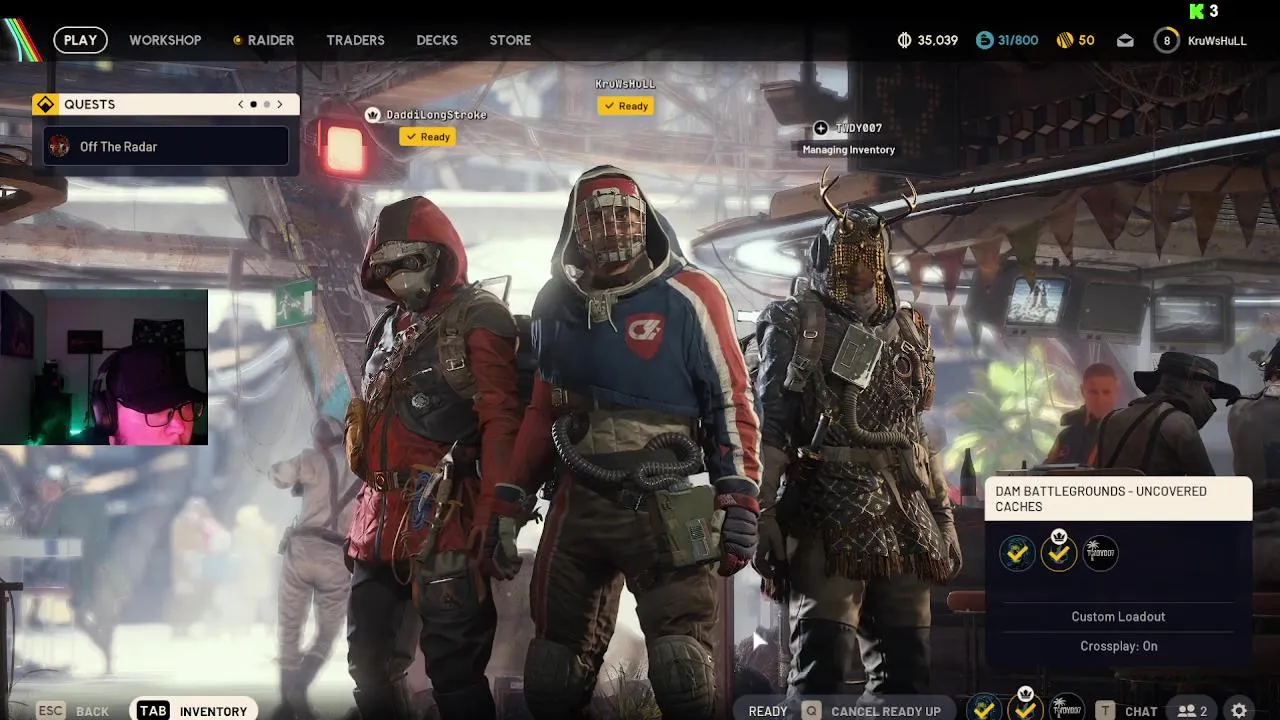Click first squad avatar in map panel
The image size is (1280, 720).
1018,553
